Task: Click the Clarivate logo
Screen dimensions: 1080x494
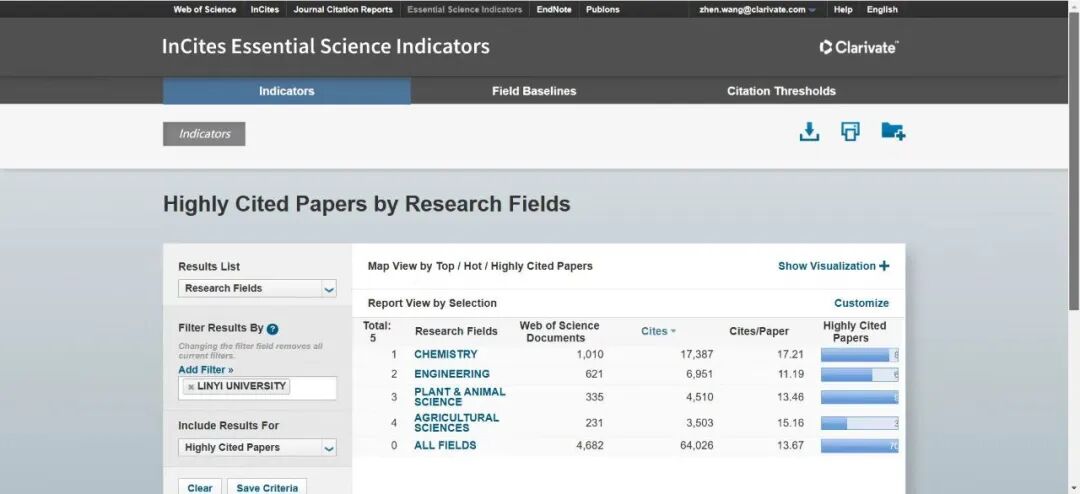Action: (x=859, y=47)
